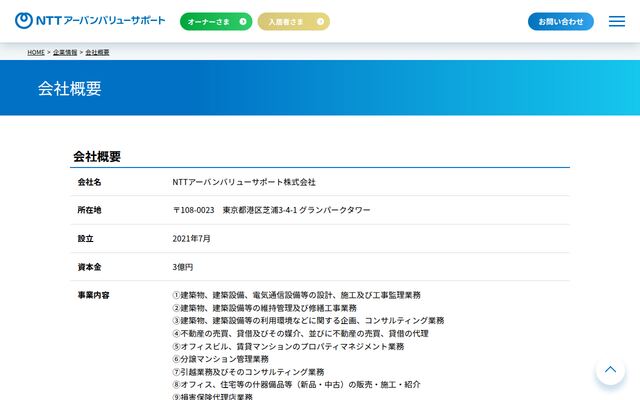Select the 会社概要 blue banner title

pos(70,88)
